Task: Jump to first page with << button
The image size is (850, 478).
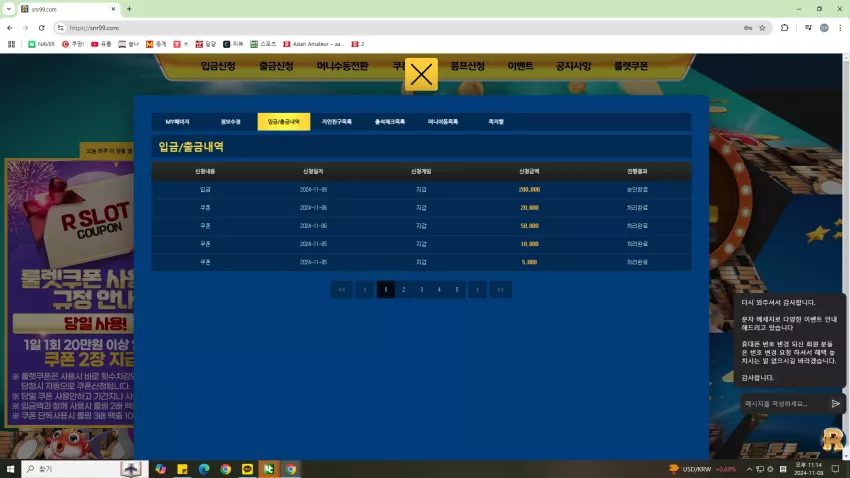Action: [342, 289]
